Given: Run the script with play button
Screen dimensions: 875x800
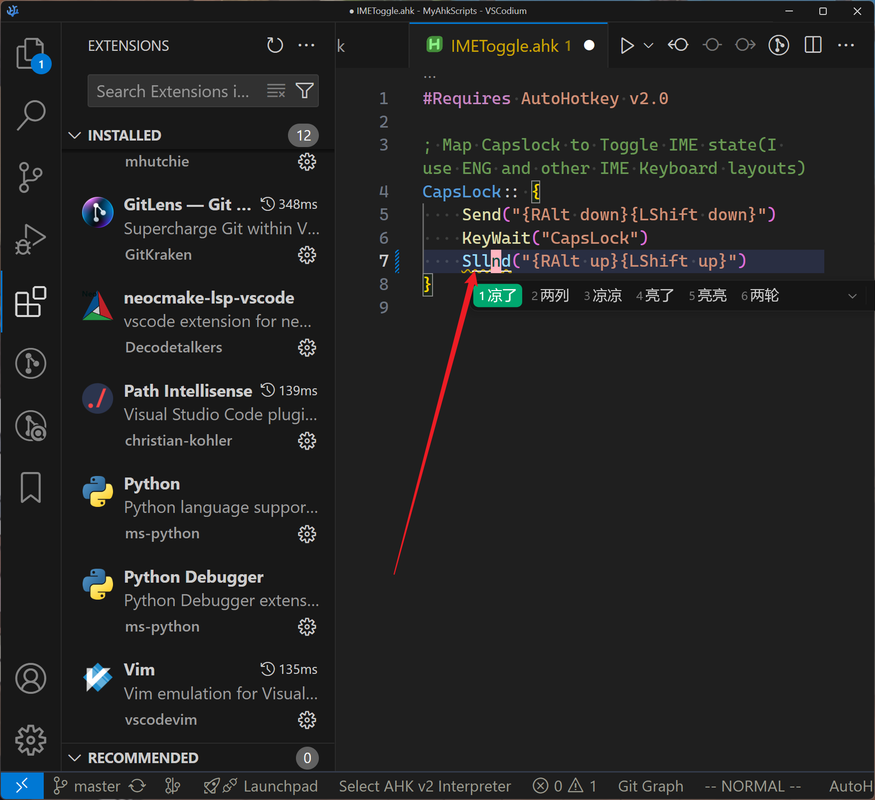Looking at the screenshot, I should pyautogui.click(x=627, y=46).
